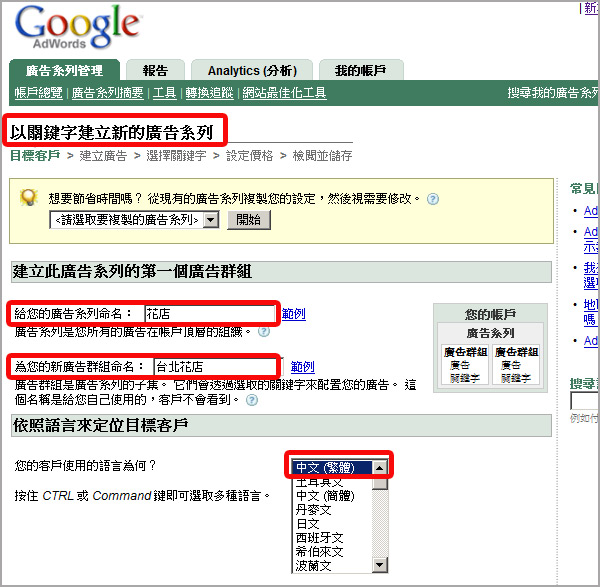The width and height of the screenshot is (600, 587).
Task: Click the search box in right sidebar
Action: tap(584, 401)
